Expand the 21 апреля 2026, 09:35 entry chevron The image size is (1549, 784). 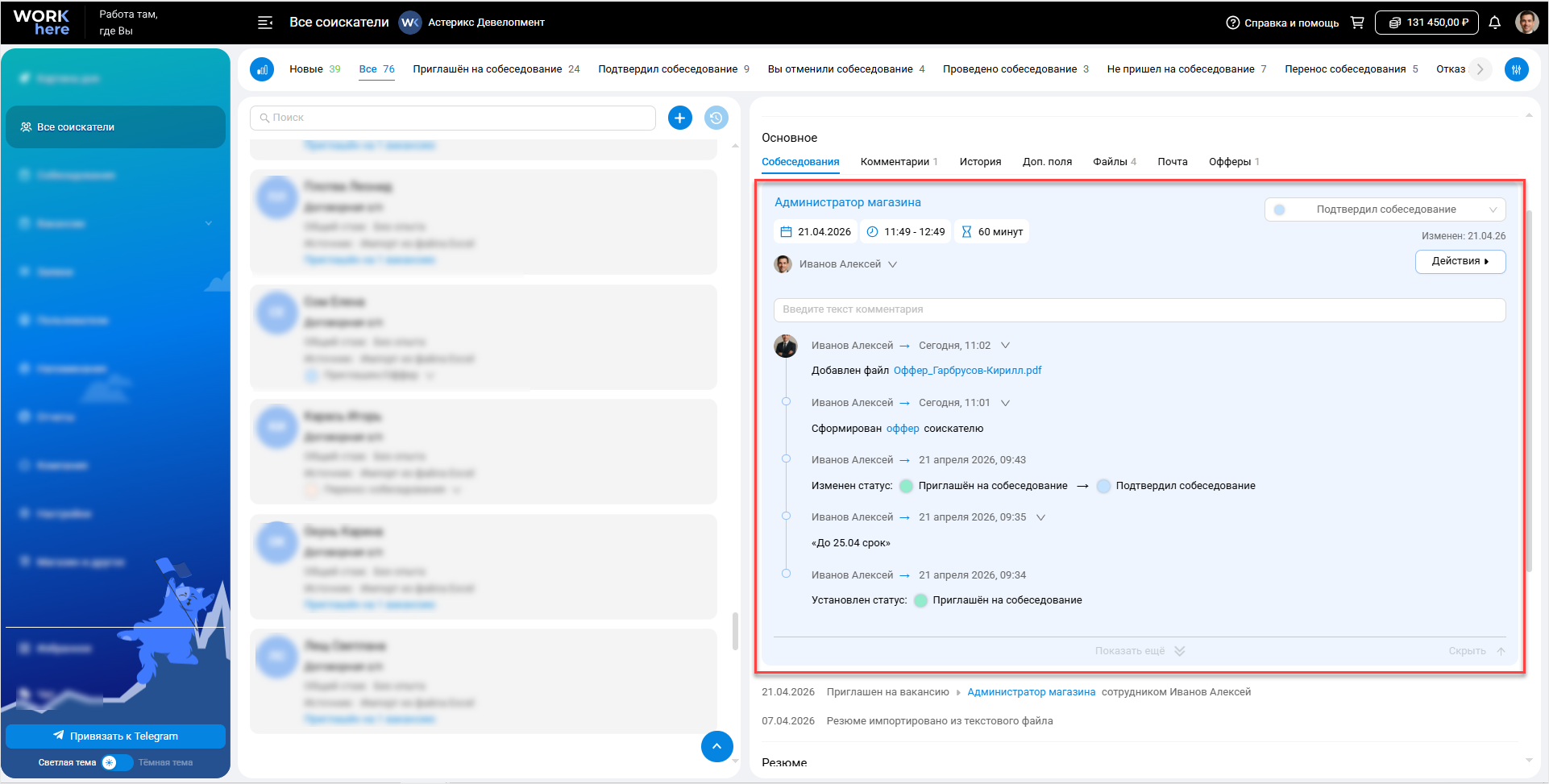click(1040, 517)
